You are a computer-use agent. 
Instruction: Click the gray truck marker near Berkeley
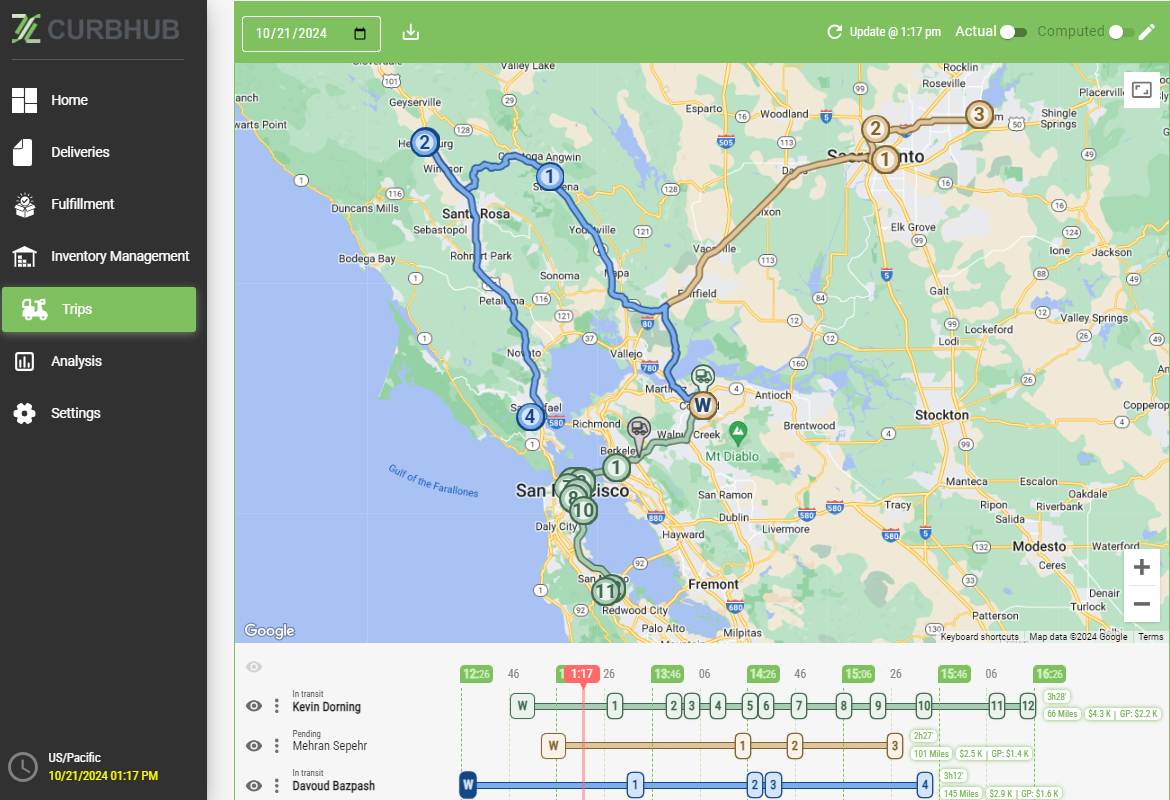(639, 430)
